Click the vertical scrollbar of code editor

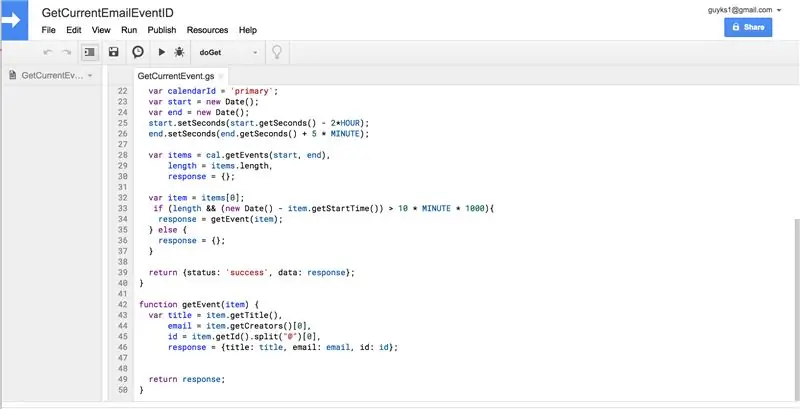coord(796,310)
